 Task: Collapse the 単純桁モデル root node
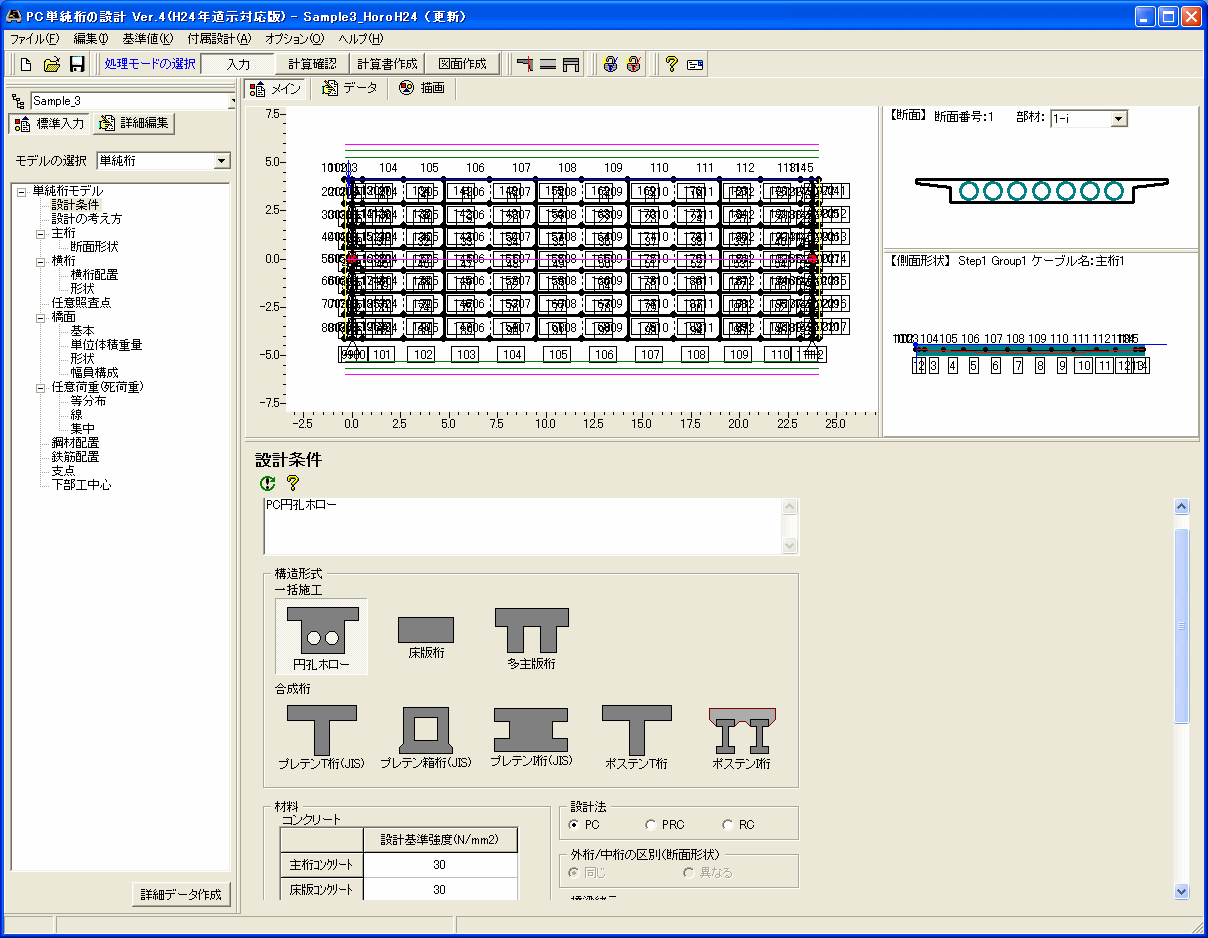pyautogui.click(x=20, y=191)
